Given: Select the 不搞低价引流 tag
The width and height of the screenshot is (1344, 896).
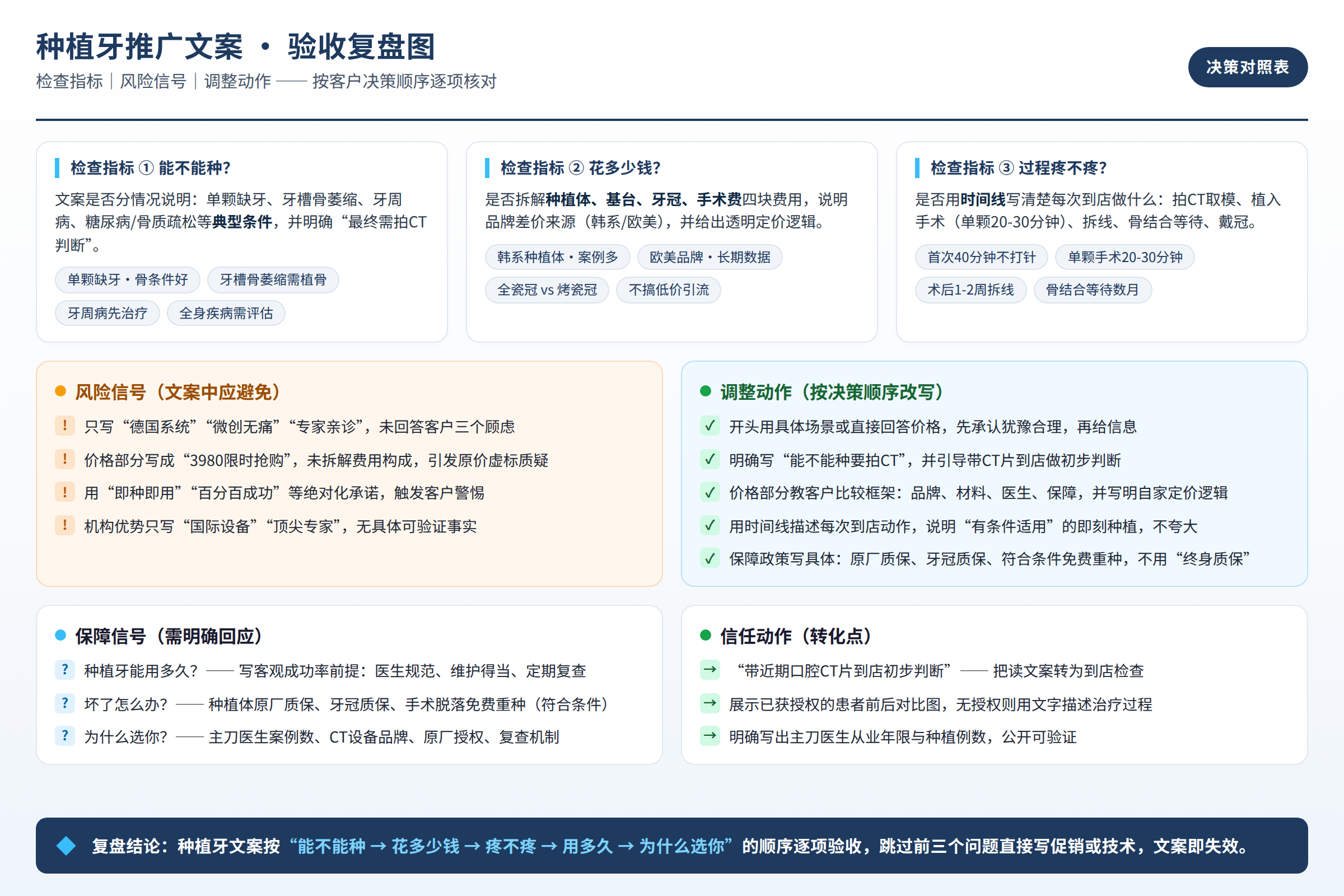Looking at the screenshot, I should (669, 290).
